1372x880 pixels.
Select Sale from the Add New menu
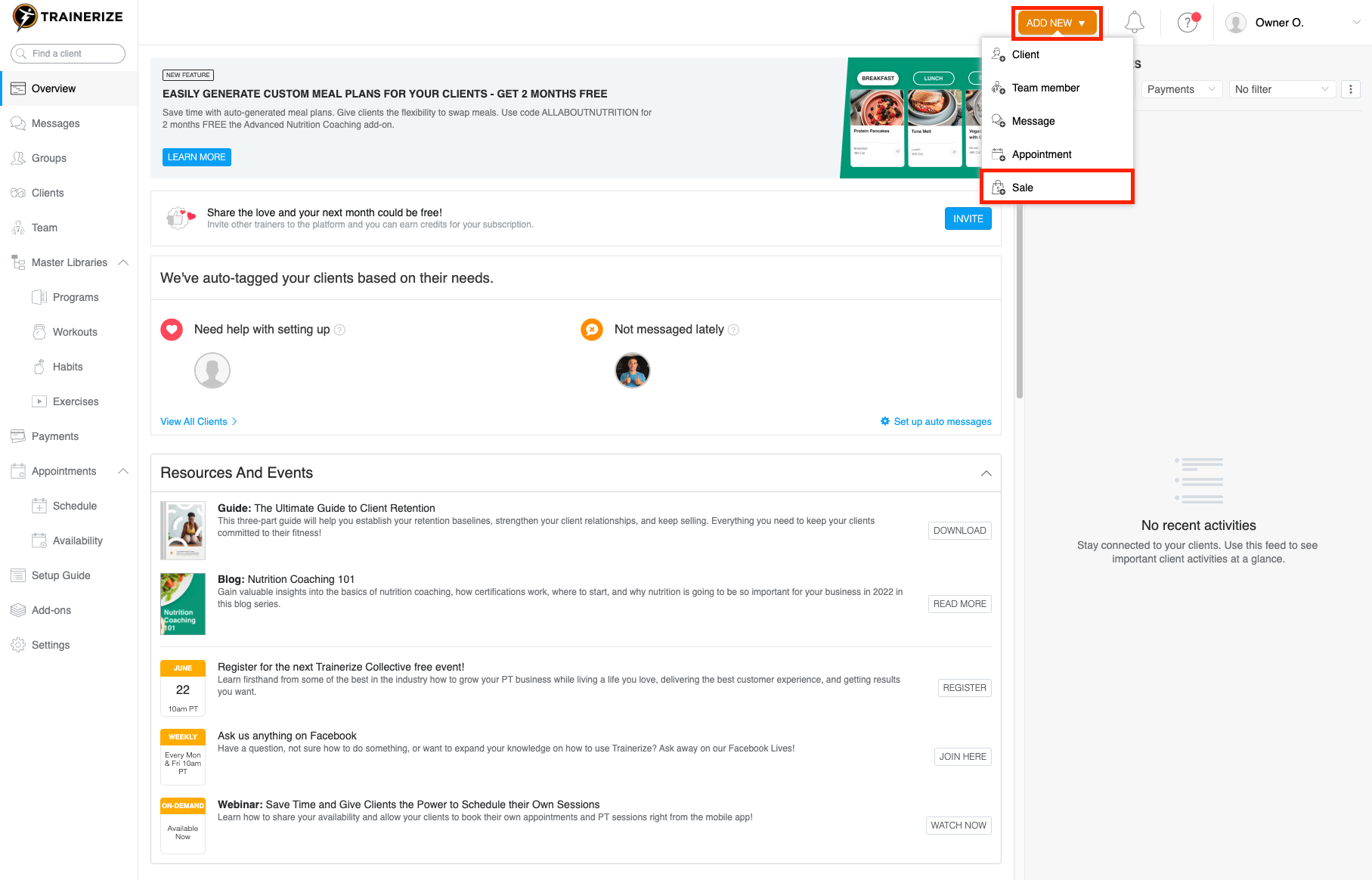pos(1057,187)
